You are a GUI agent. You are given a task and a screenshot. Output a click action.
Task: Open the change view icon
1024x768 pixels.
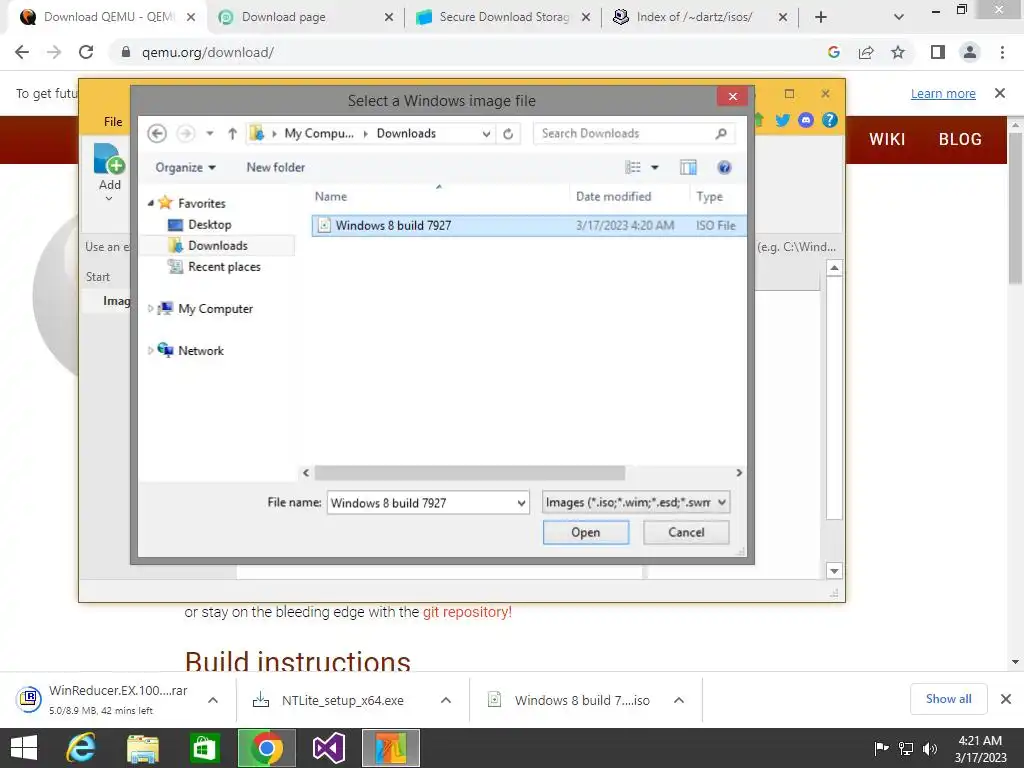633,168
